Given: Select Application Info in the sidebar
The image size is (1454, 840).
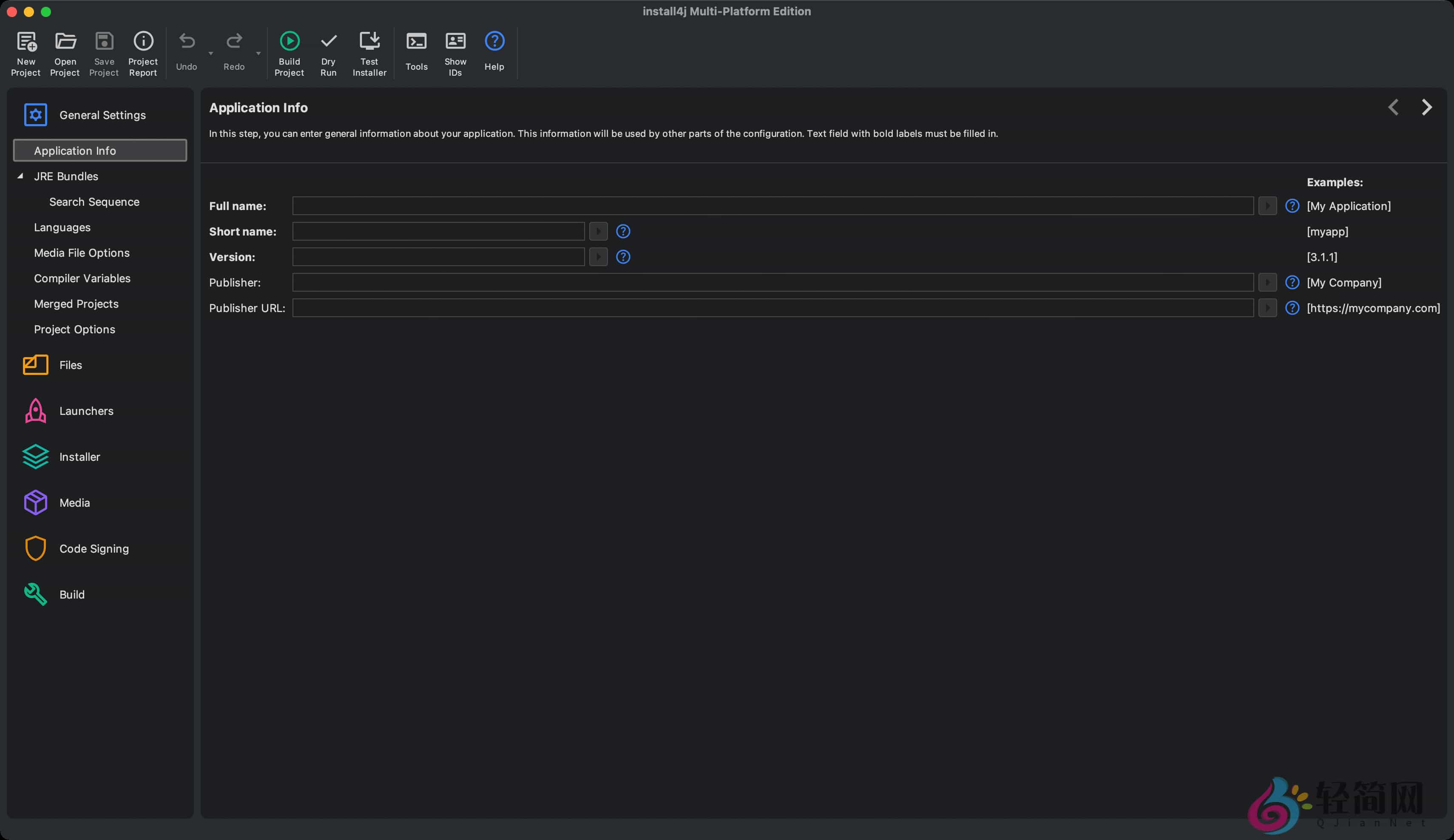Looking at the screenshot, I should tap(100, 150).
